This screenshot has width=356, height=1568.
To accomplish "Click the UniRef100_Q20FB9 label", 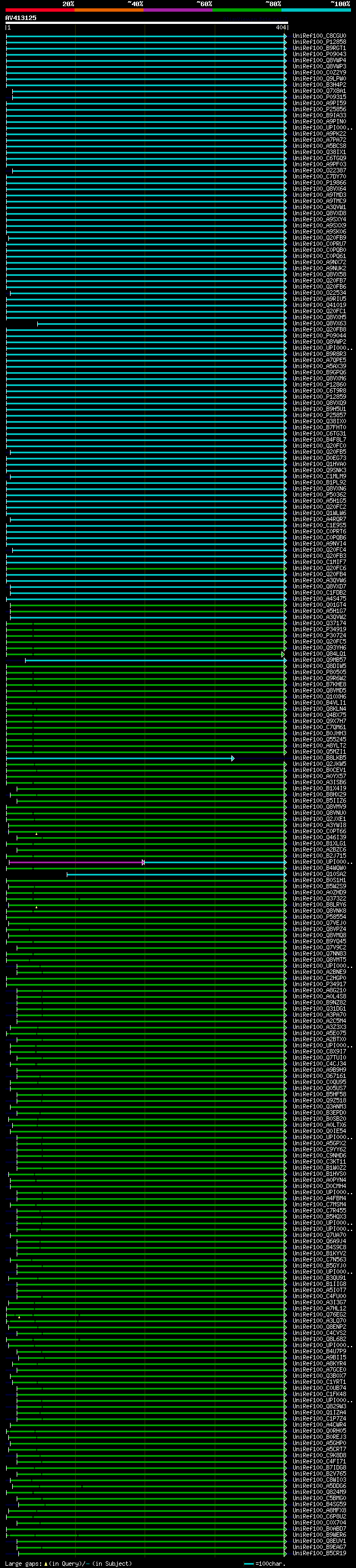I will tap(319, 238).
